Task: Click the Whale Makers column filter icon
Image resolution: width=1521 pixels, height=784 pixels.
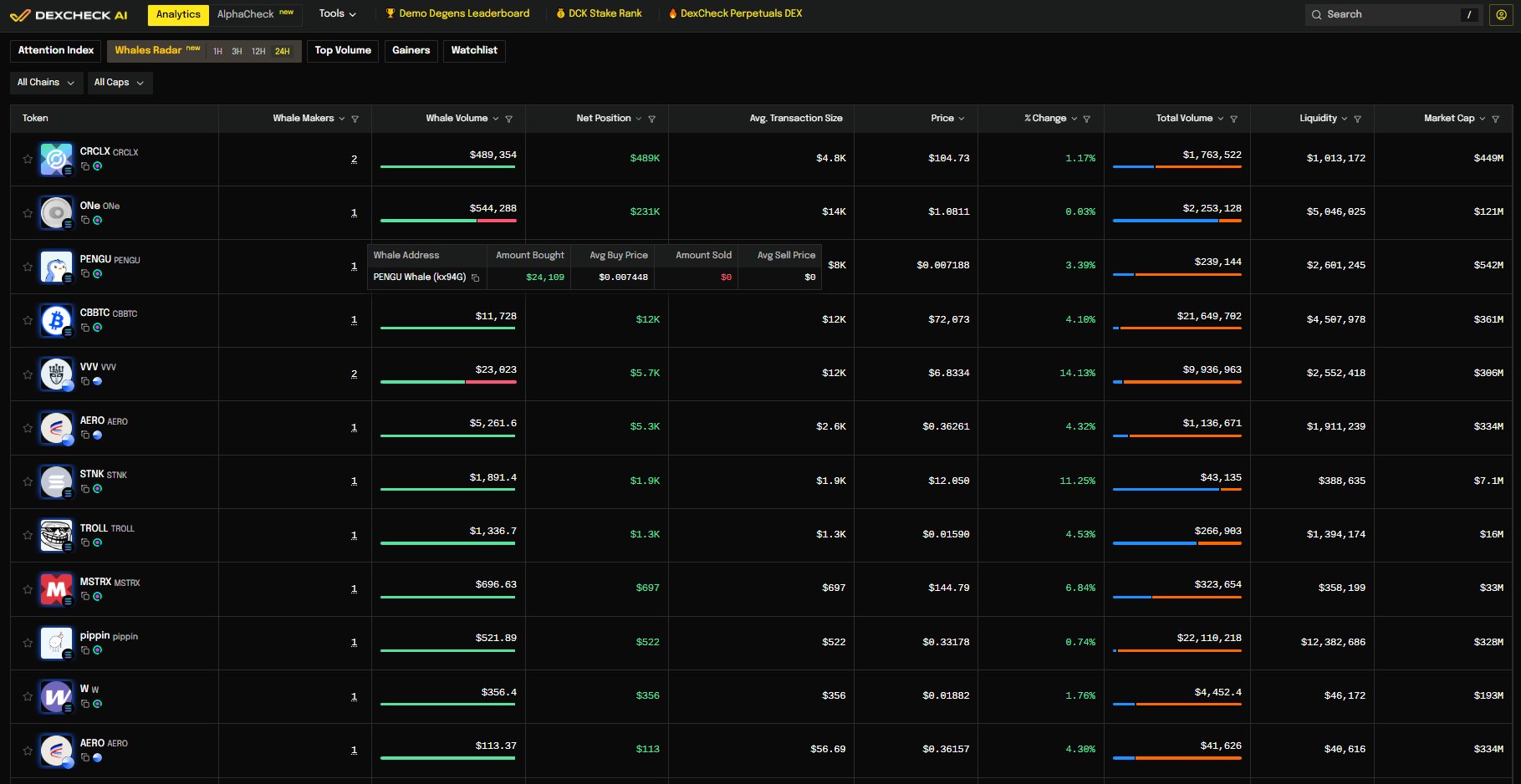Action: (x=355, y=119)
